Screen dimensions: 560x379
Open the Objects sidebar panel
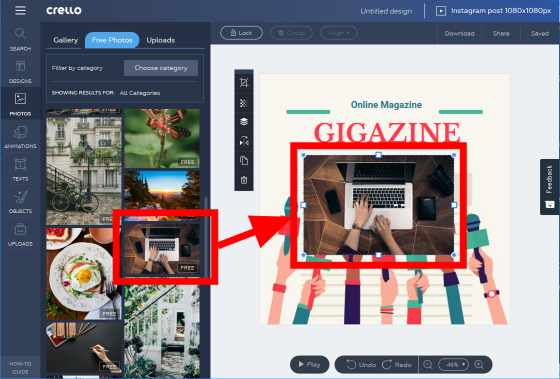coord(20,202)
